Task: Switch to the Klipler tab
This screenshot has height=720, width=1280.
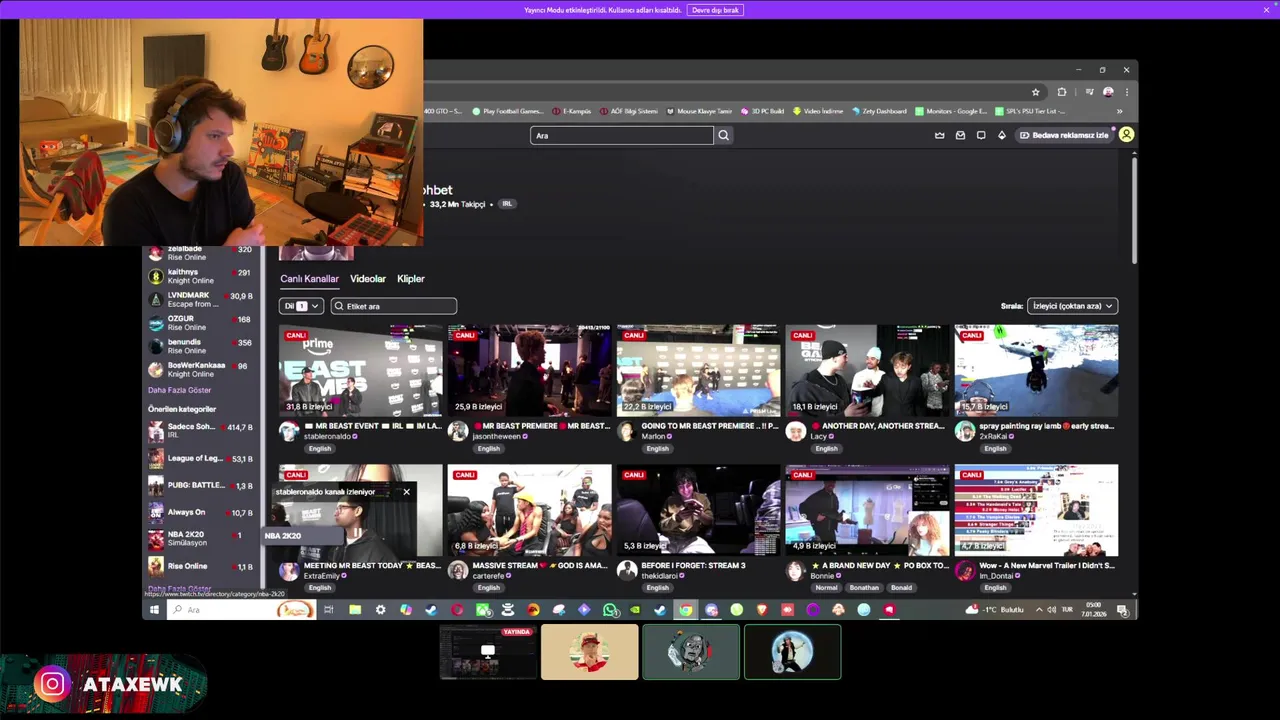Action: [411, 279]
